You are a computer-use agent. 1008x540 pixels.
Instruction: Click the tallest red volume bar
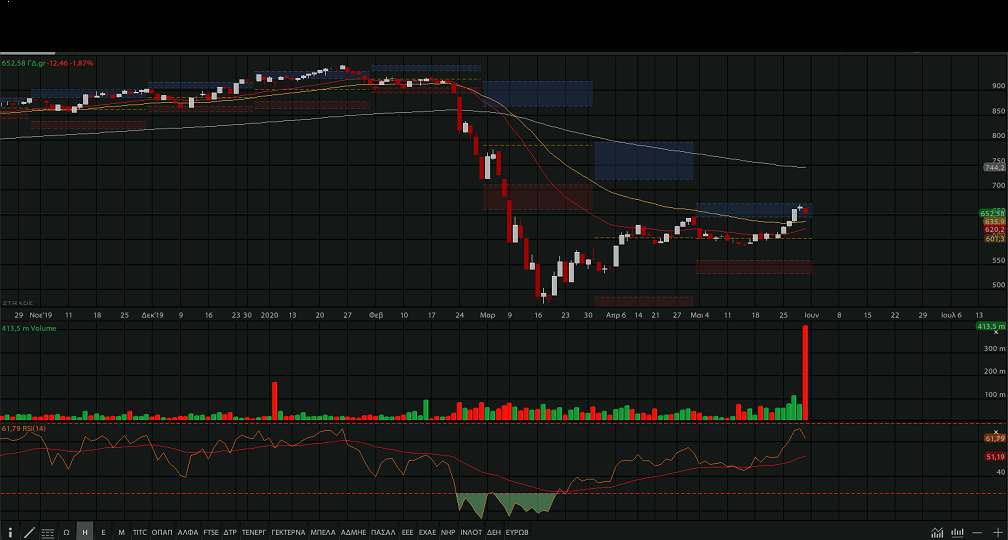tap(804, 373)
